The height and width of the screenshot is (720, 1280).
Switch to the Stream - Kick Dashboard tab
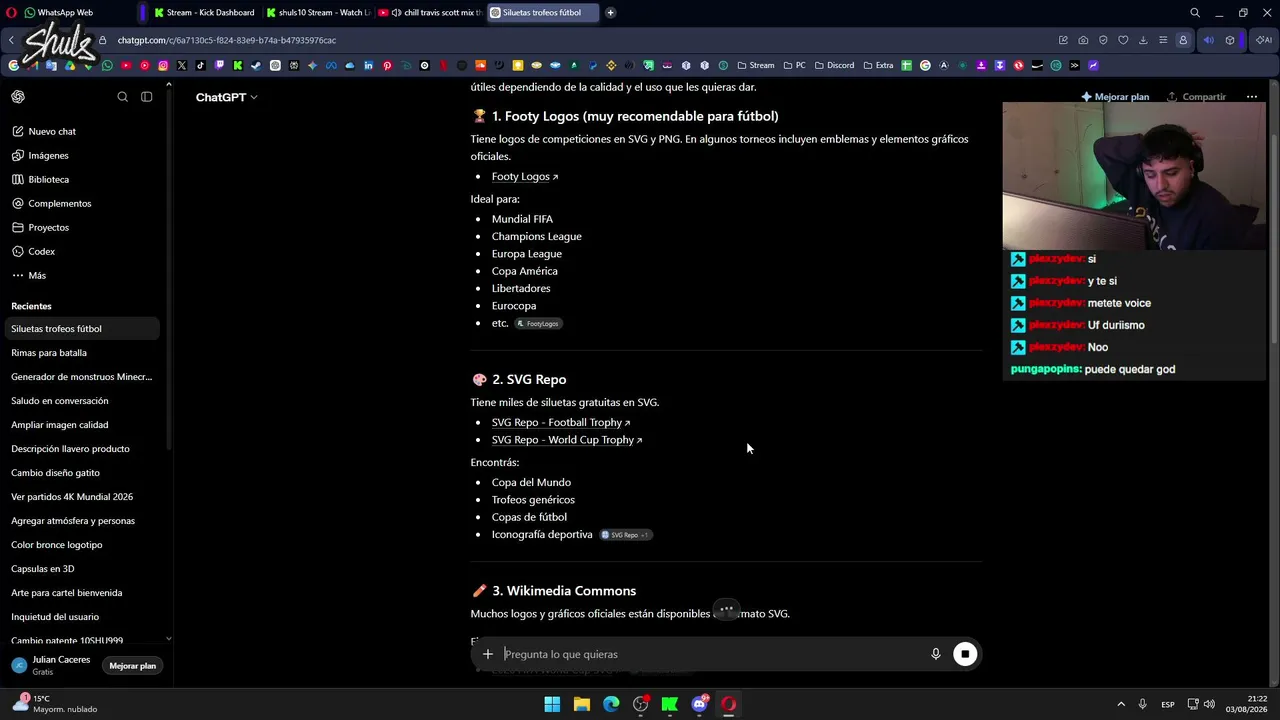(x=205, y=13)
